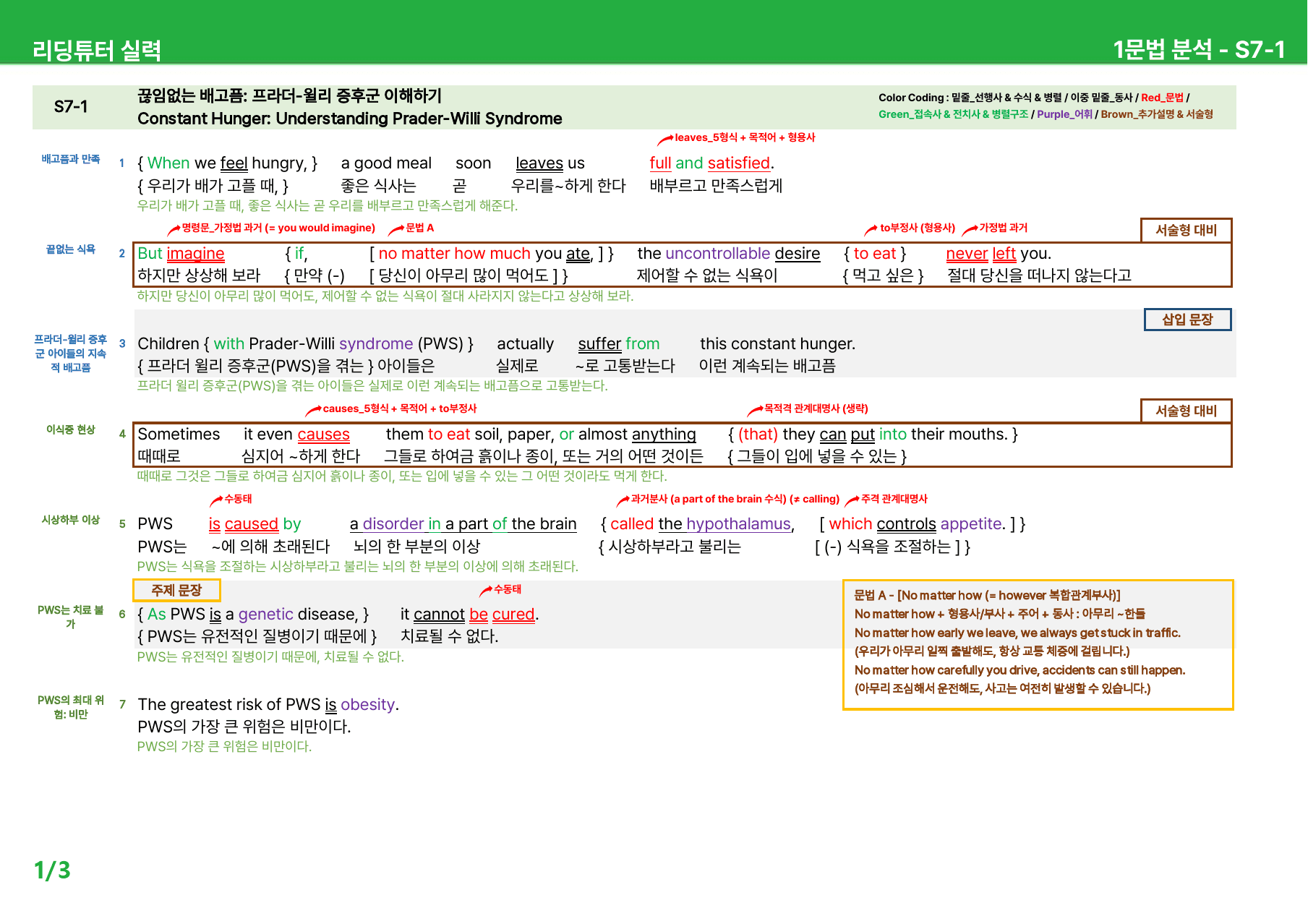The image size is (1308, 924).
Task: Click the 삽입 문장 tag
Action: [1187, 320]
